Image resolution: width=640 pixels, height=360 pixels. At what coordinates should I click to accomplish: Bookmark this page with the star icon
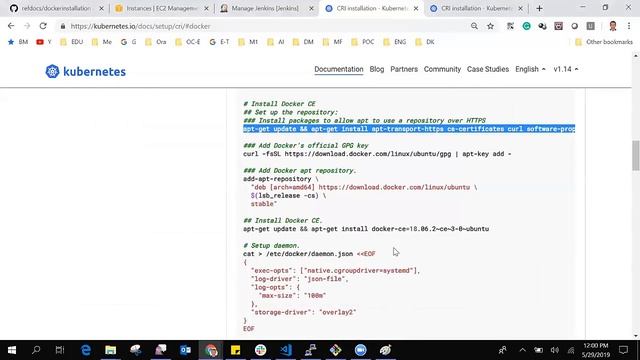click(x=491, y=26)
